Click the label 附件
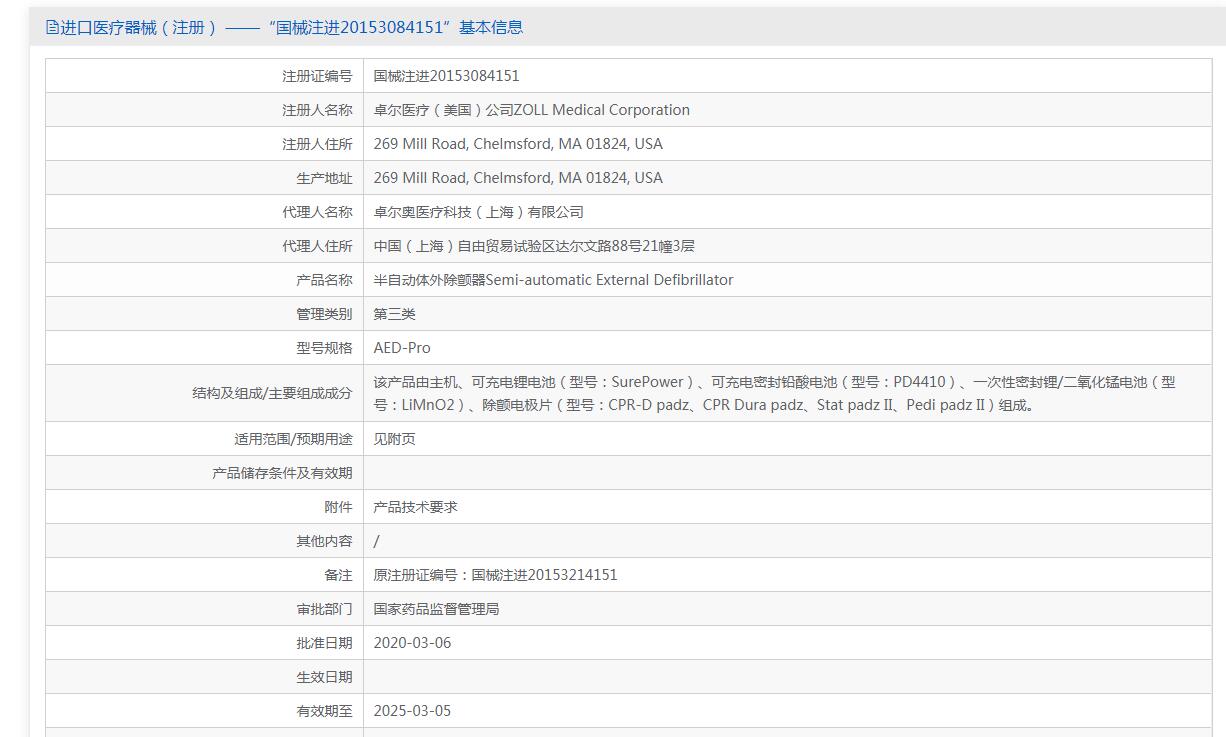Image resolution: width=1226 pixels, height=737 pixels. coord(338,507)
